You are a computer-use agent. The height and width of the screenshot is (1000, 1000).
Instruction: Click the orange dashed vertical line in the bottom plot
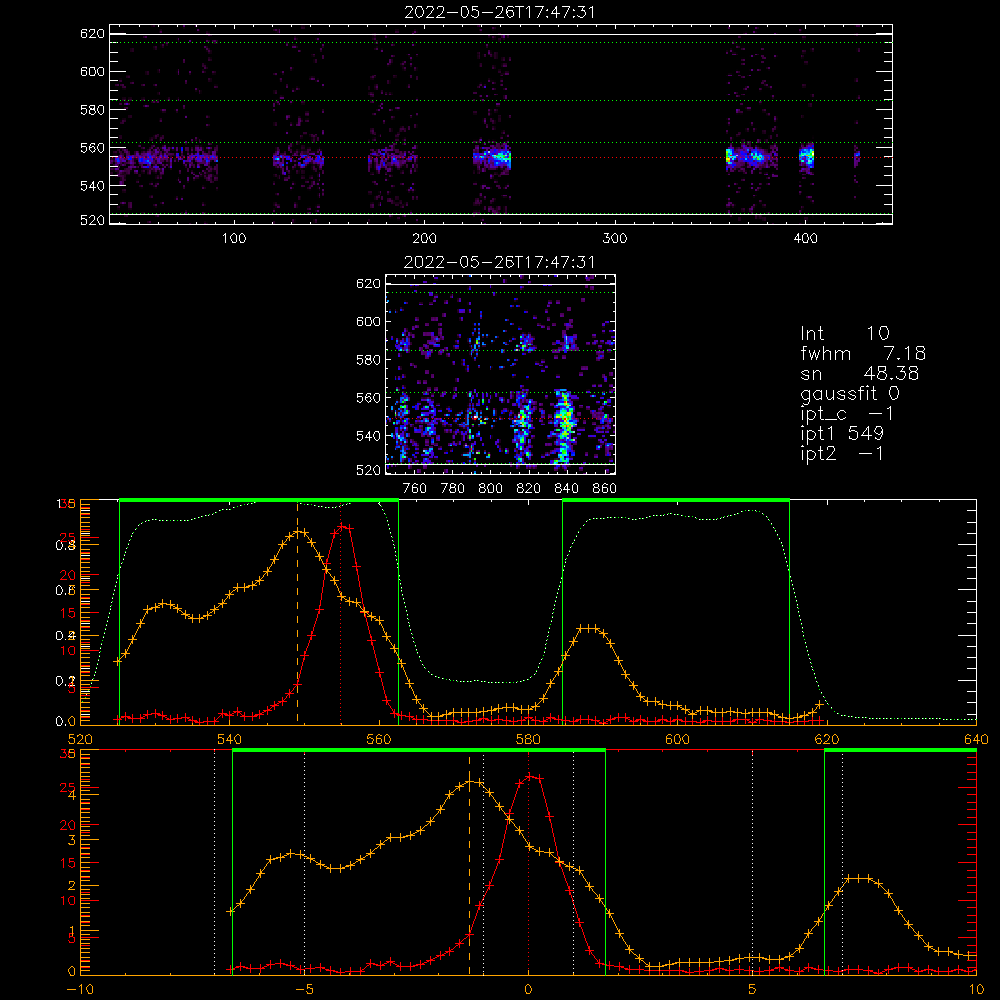tap(470, 863)
